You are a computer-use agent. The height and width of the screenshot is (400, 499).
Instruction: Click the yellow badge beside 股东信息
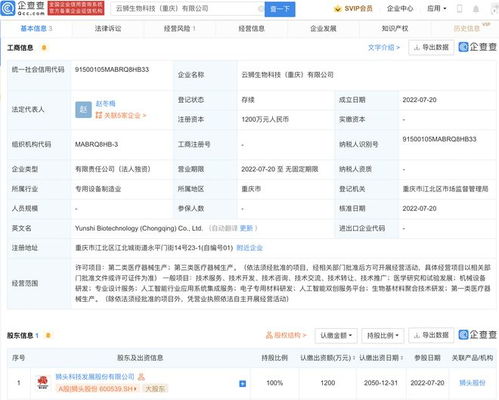point(48,335)
